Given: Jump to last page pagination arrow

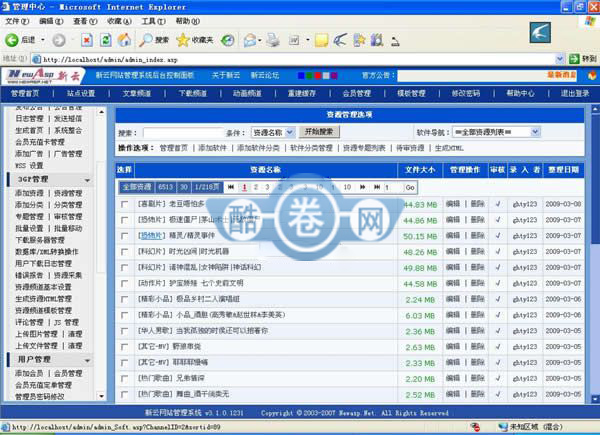Looking at the screenshot, I should (x=377, y=187).
